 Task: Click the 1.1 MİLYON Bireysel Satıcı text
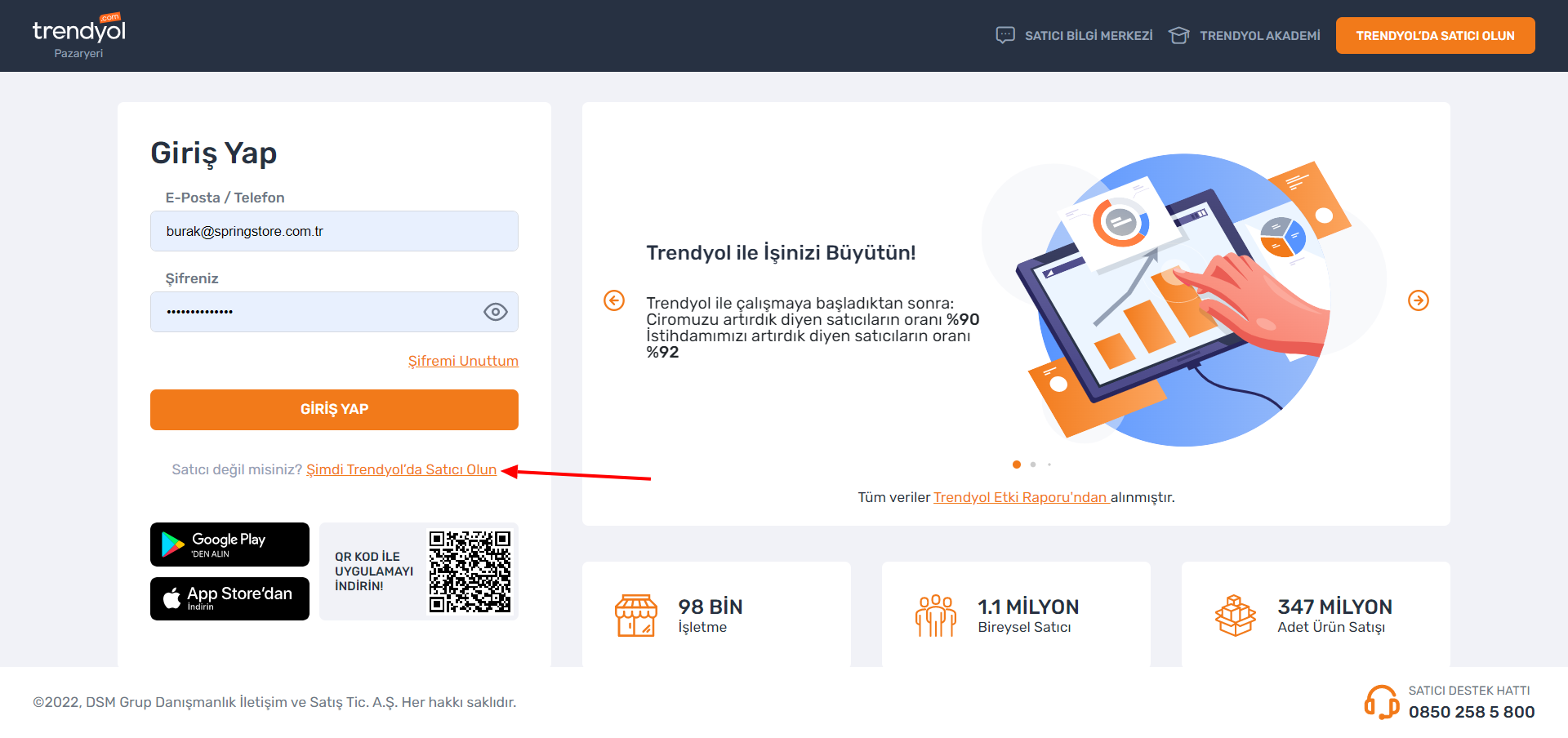(1028, 616)
